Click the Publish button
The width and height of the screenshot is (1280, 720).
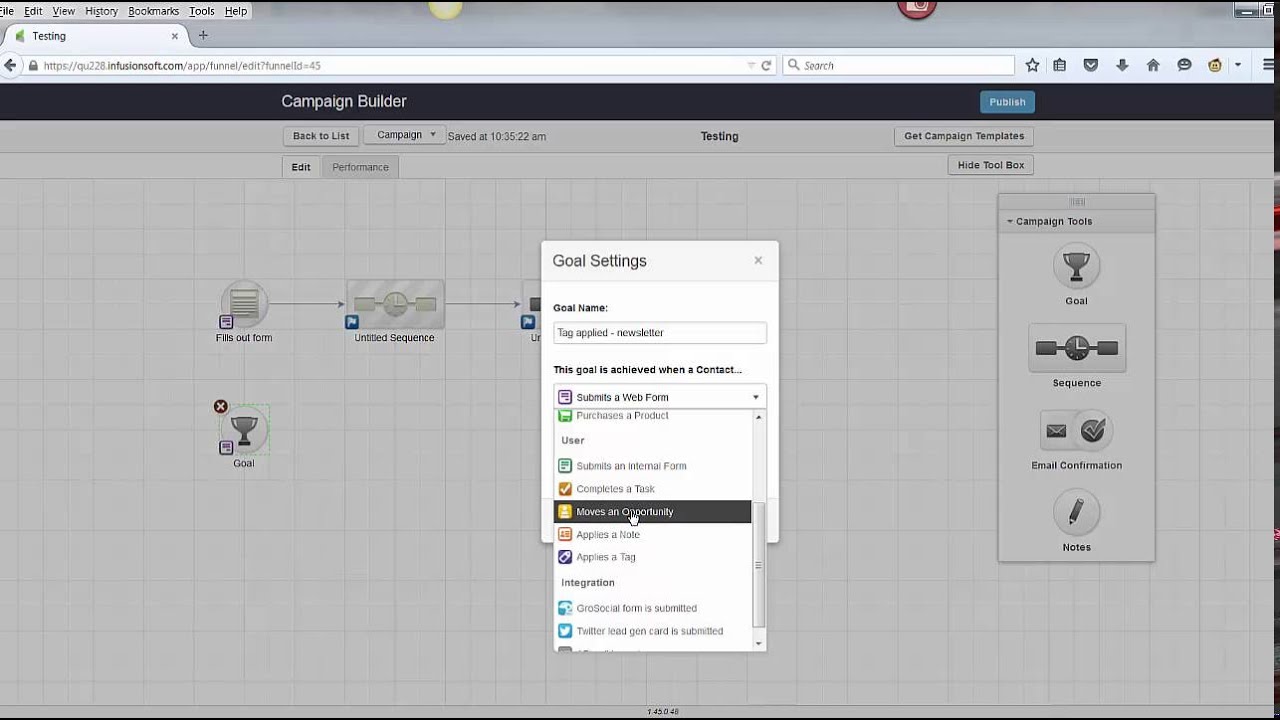(x=1007, y=102)
